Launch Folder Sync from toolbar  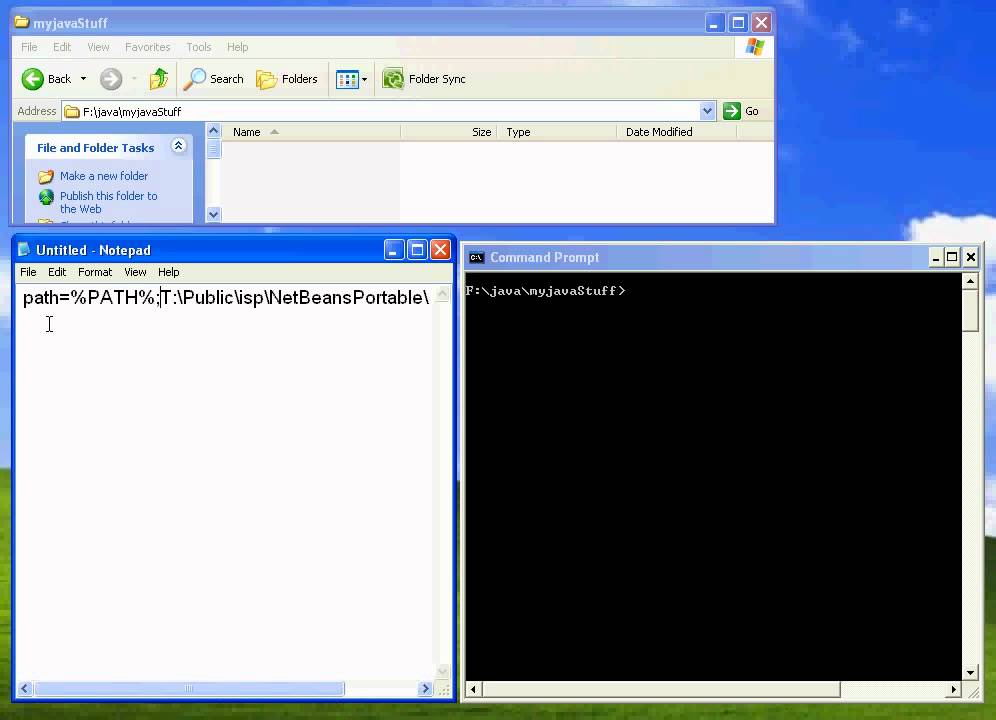(x=424, y=79)
